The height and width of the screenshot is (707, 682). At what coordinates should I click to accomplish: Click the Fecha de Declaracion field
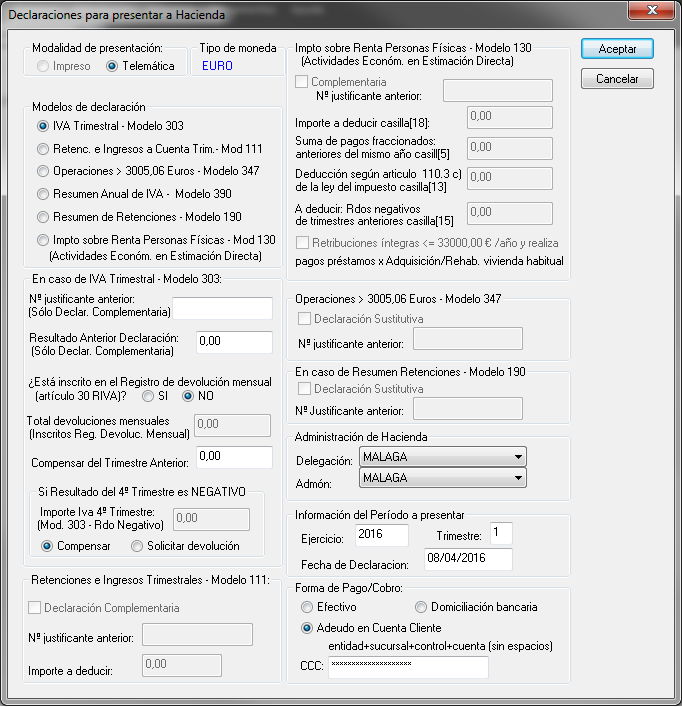(468, 559)
